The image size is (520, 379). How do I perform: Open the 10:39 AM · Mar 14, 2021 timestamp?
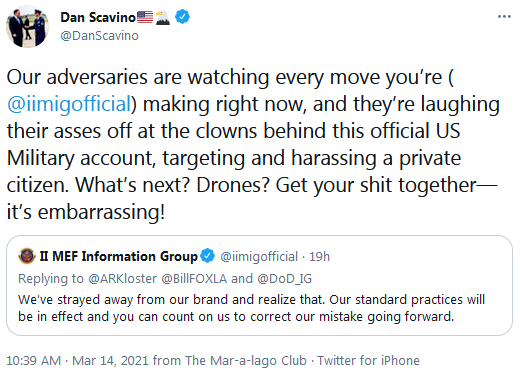tap(78, 361)
